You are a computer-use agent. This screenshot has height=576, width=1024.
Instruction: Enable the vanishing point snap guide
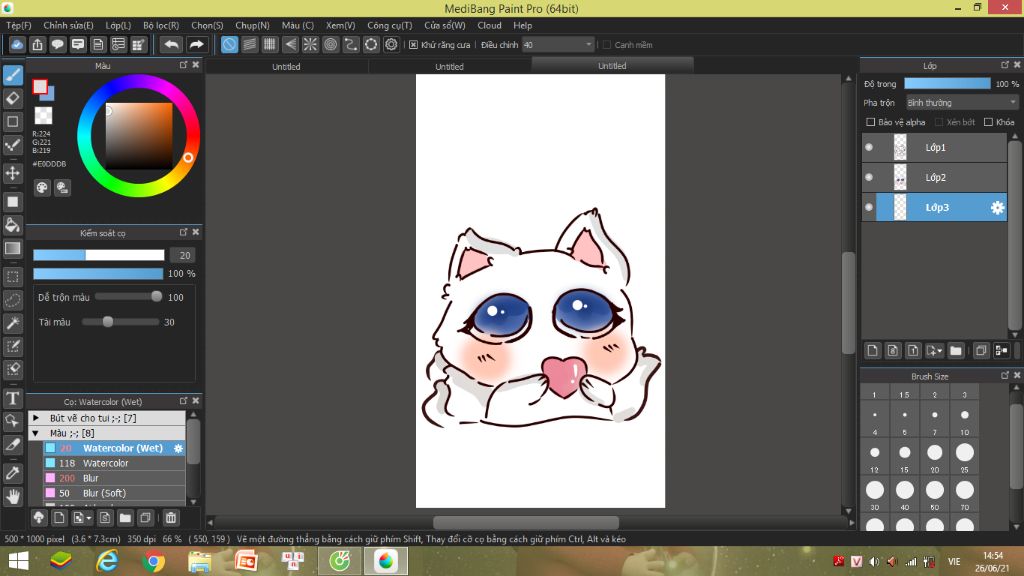pos(290,44)
